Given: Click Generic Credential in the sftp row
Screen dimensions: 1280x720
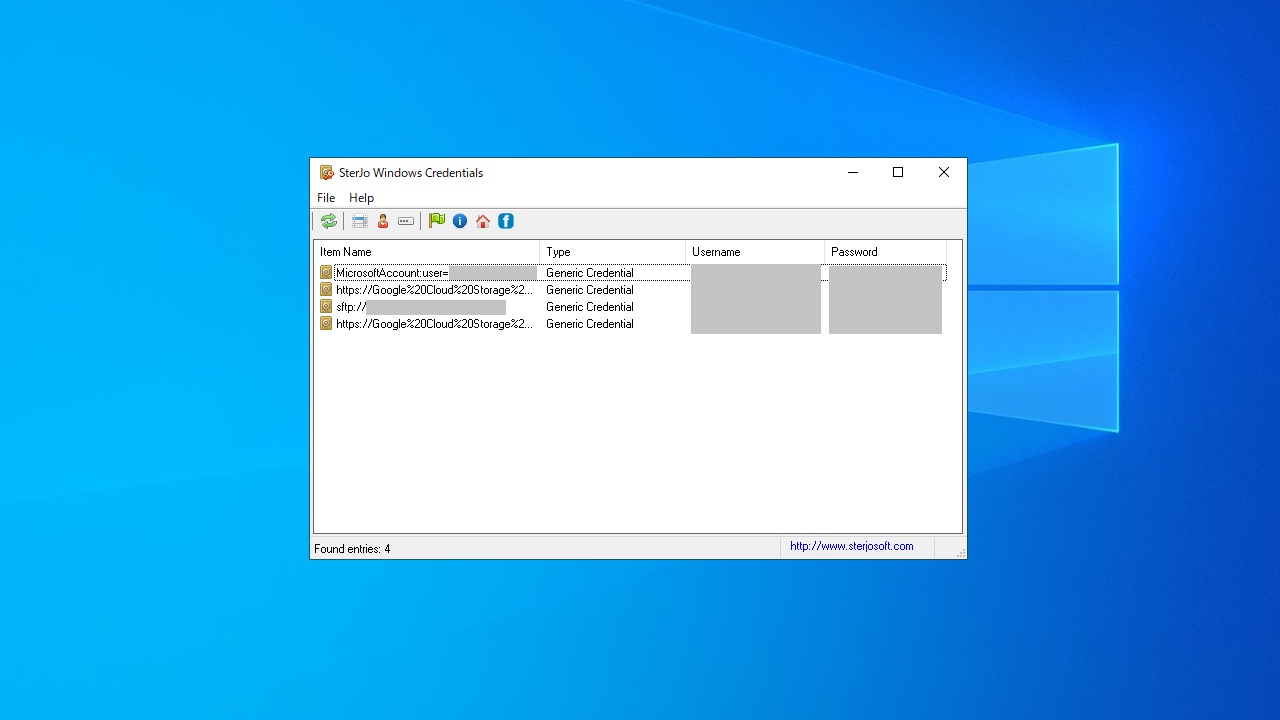Looking at the screenshot, I should [x=590, y=307].
